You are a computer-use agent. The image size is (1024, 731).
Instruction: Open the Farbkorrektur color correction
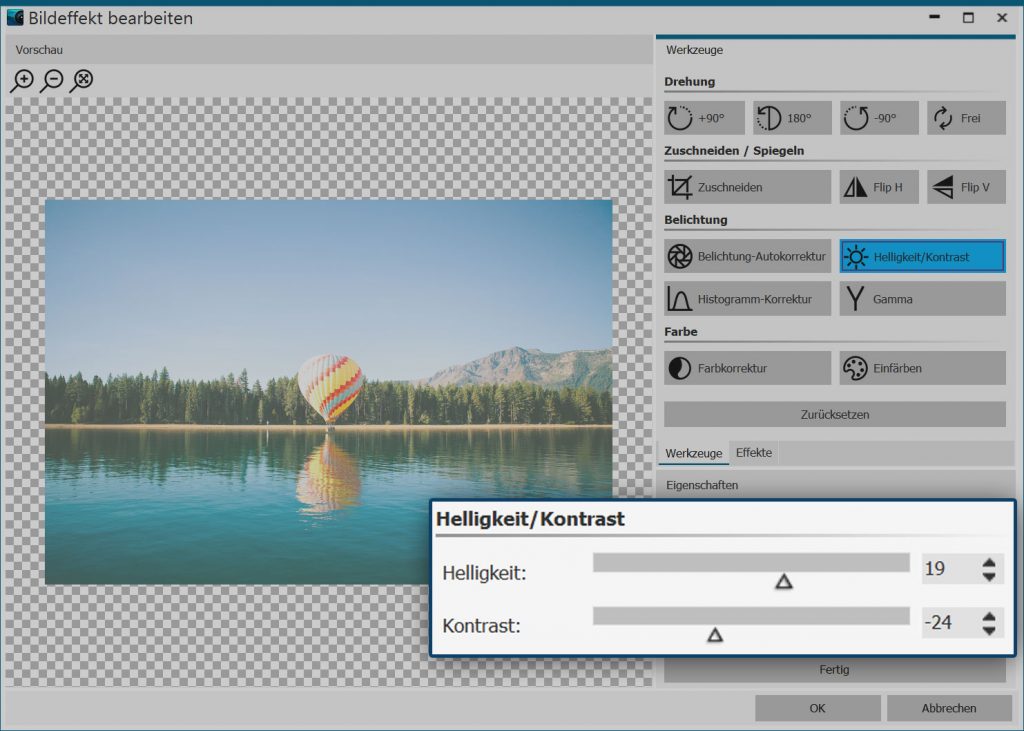747,368
